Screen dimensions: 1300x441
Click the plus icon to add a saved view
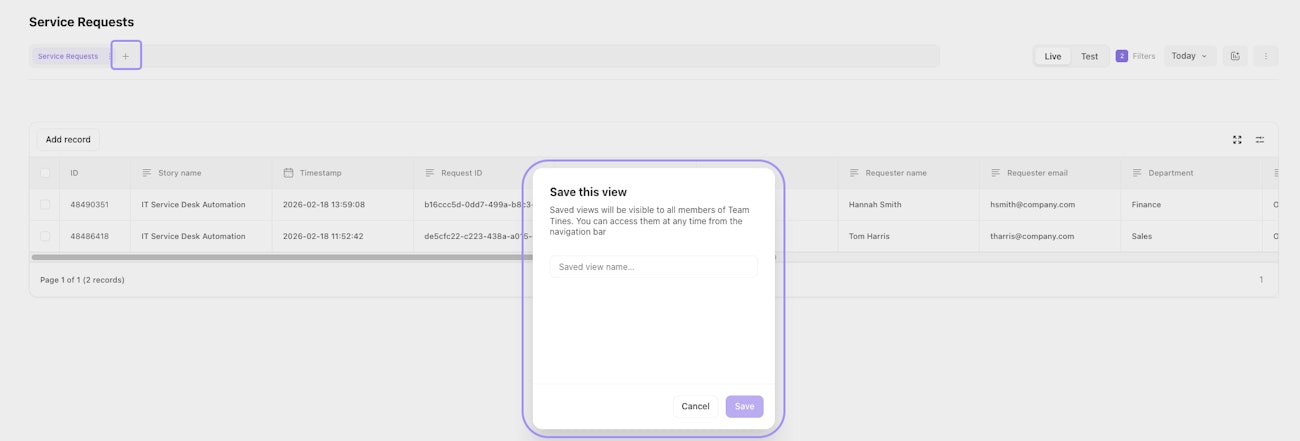click(125, 56)
